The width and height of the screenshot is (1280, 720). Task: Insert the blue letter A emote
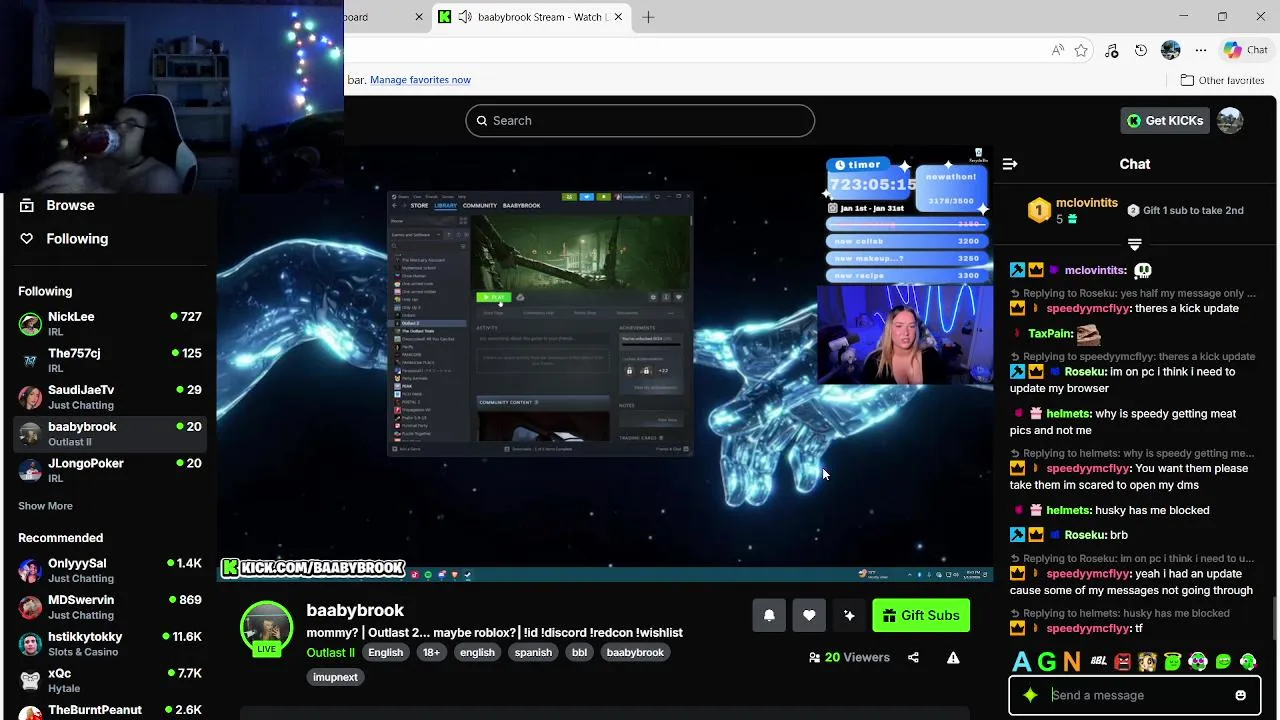click(1021, 662)
